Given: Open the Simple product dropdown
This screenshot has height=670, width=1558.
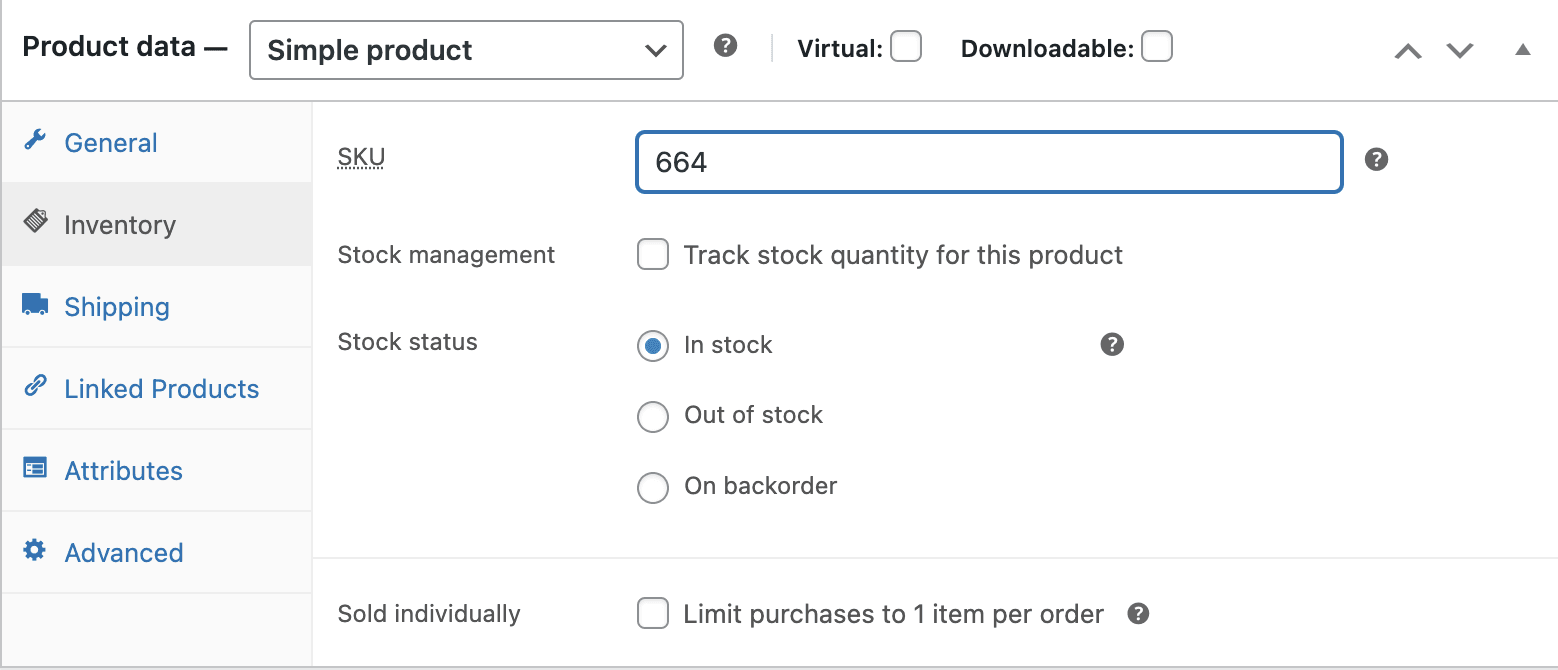Looking at the screenshot, I should coord(466,49).
